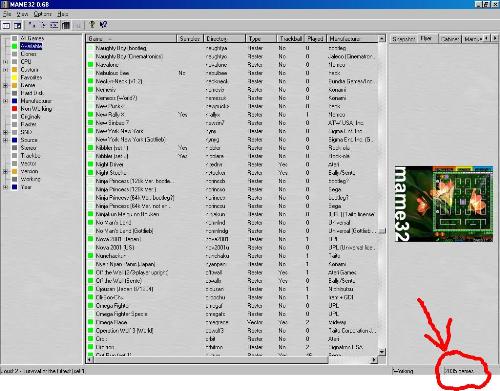Click the green icon beside Omega Race
The image size is (500, 391).
[90, 322]
